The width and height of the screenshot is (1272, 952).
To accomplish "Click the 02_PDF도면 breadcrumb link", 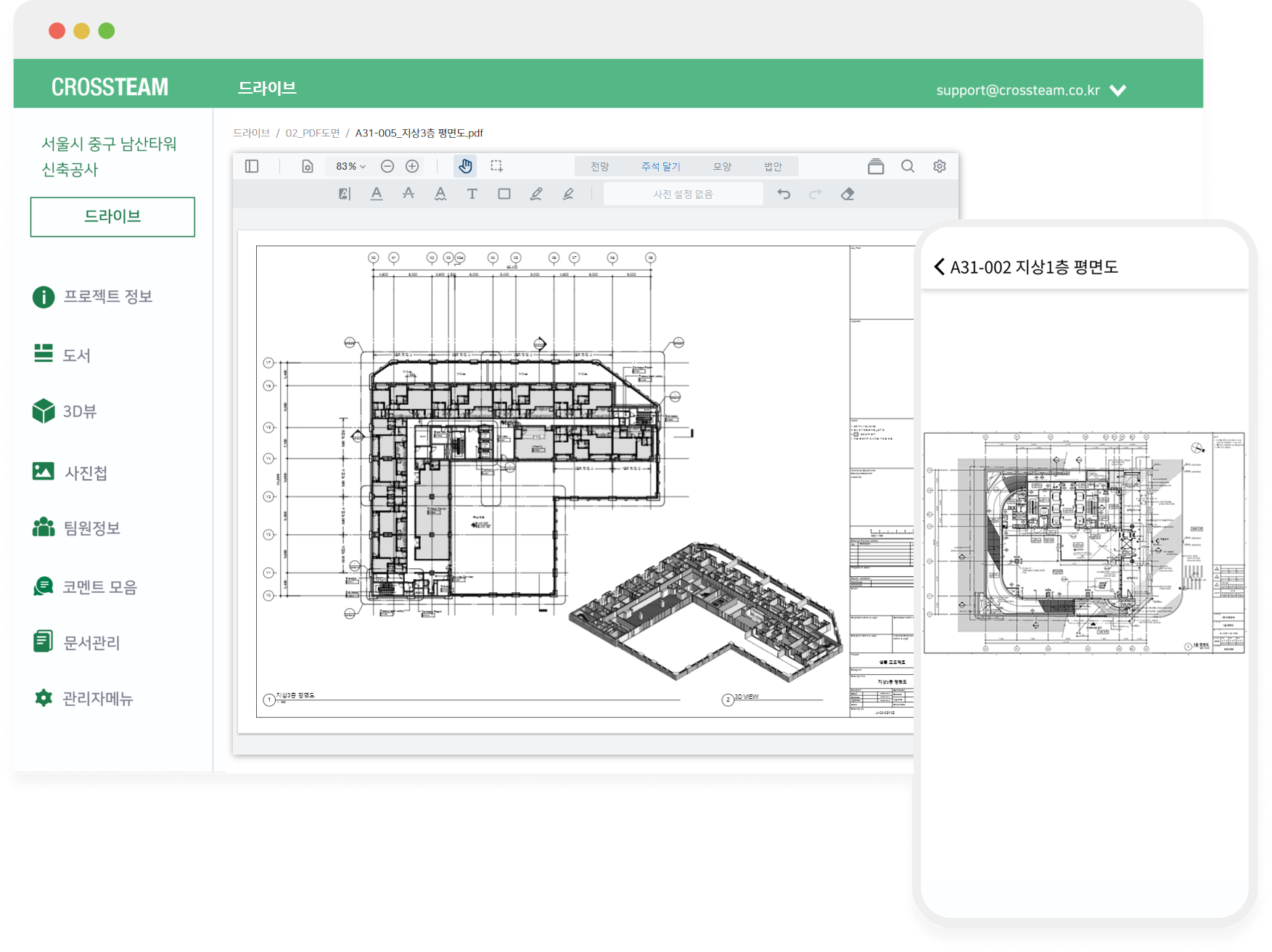I will tap(312, 133).
